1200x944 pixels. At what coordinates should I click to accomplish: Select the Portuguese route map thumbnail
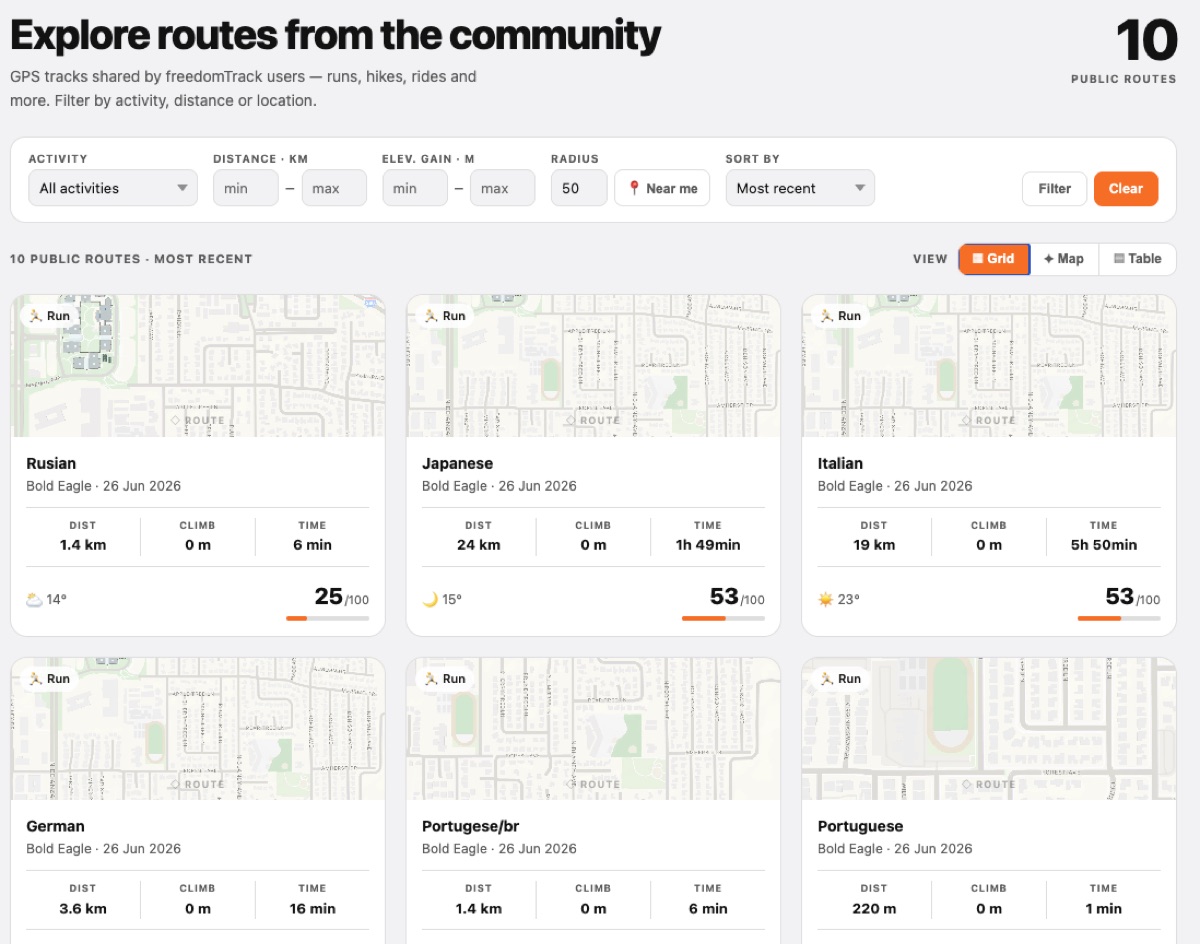(989, 729)
